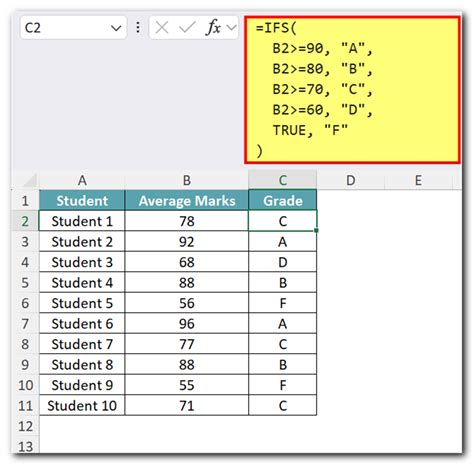Click the Cancel (X) icon in formula bar
This screenshot has width=474, height=465.
click(162, 28)
